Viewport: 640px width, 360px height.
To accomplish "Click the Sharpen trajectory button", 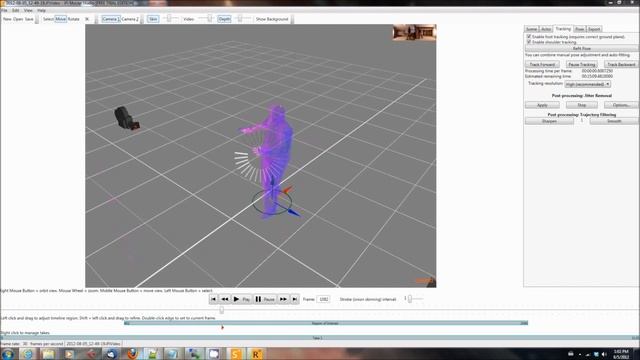I will (549, 121).
